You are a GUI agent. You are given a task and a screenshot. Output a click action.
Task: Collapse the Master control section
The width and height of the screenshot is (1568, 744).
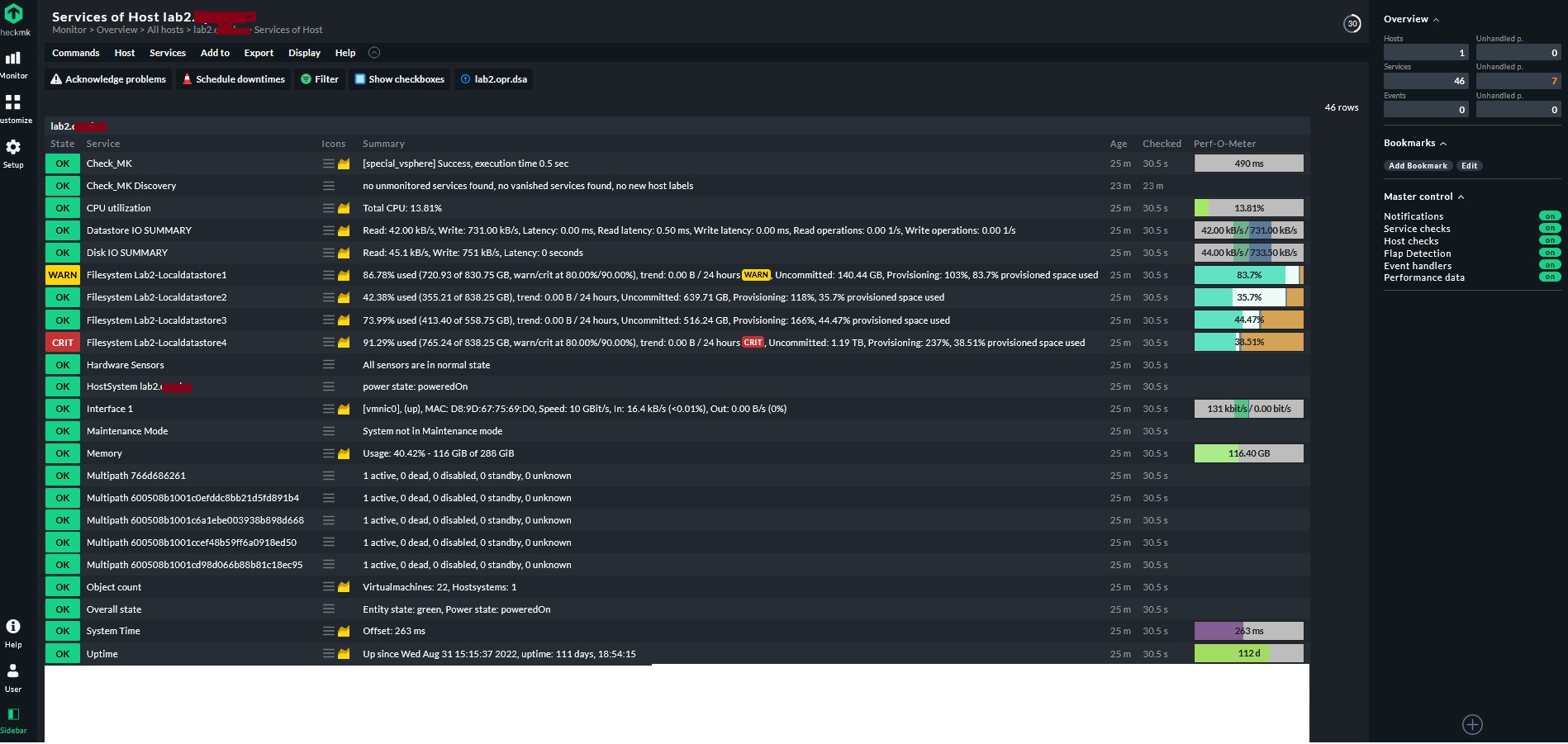(1461, 197)
